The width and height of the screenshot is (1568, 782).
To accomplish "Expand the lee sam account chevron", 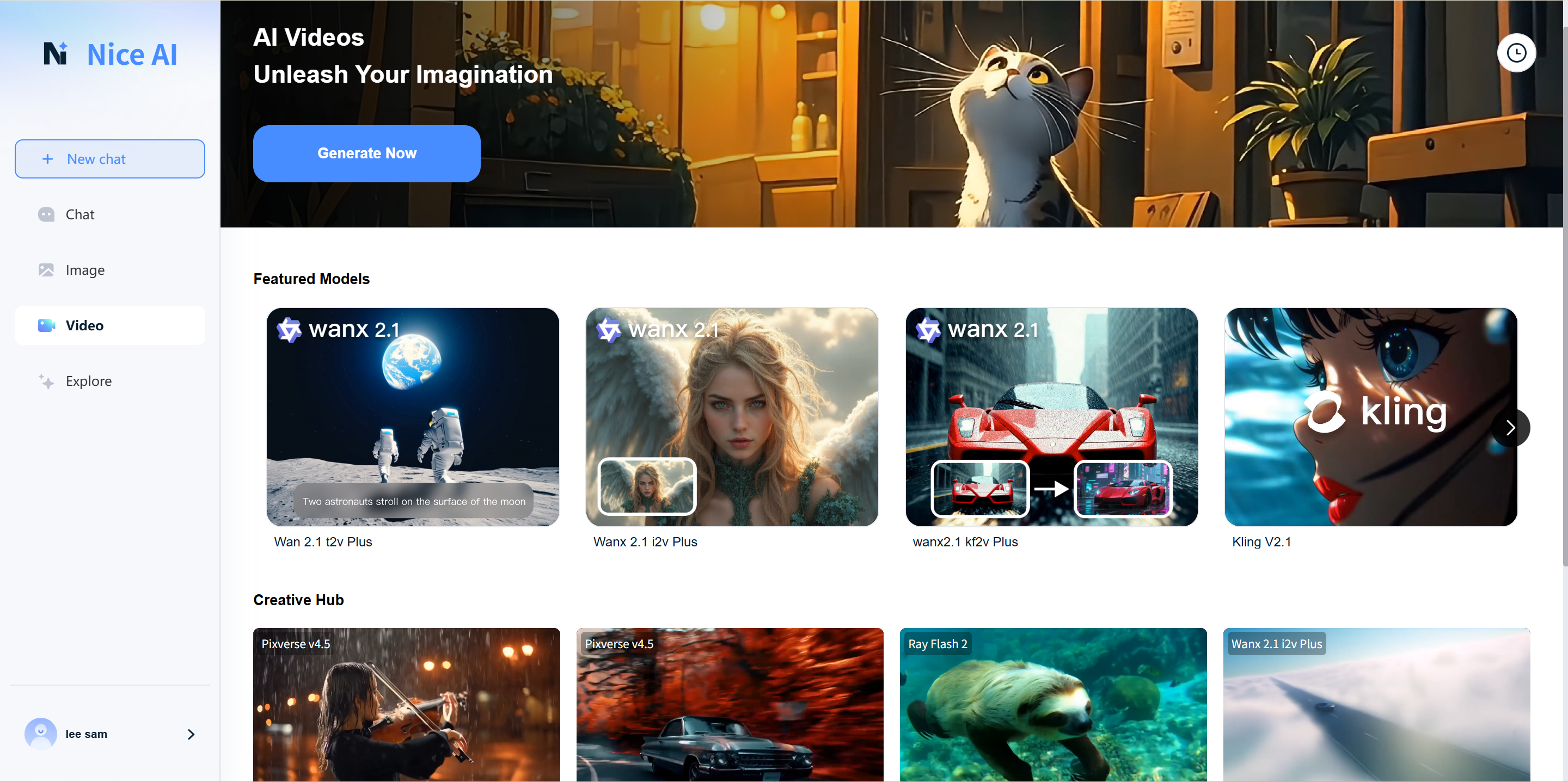I will click(191, 734).
